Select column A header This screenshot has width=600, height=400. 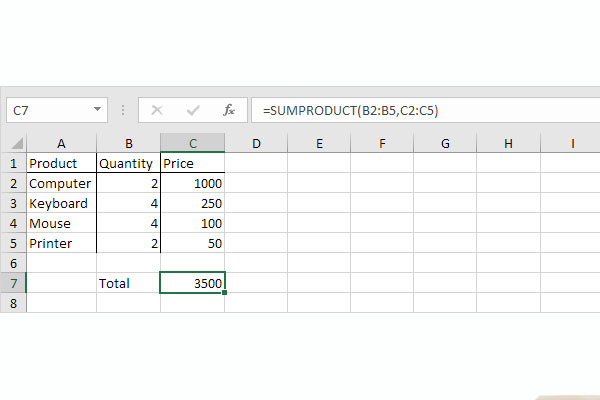[61, 144]
